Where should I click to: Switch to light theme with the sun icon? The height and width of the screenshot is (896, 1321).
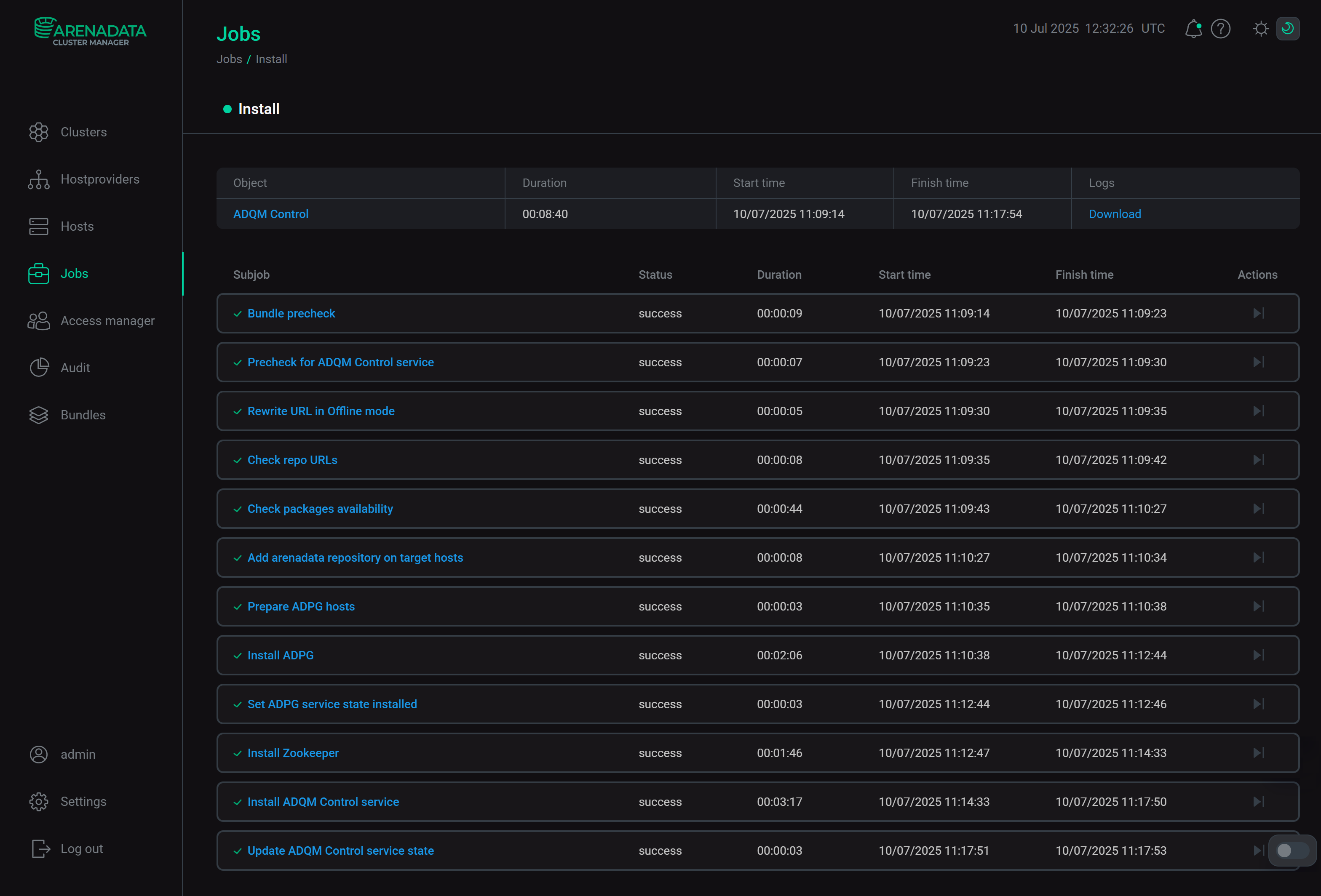[1261, 28]
